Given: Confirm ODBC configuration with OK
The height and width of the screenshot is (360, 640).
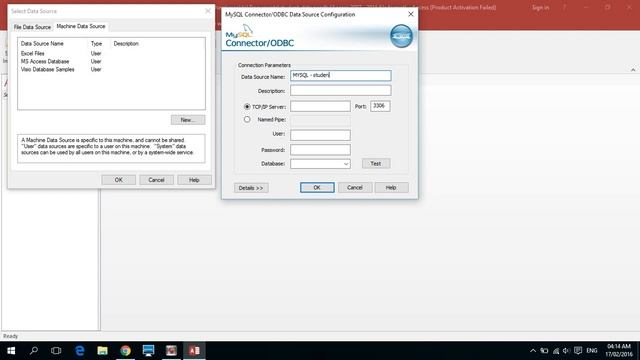Looking at the screenshot, I should pyautogui.click(x=317, y=187).
